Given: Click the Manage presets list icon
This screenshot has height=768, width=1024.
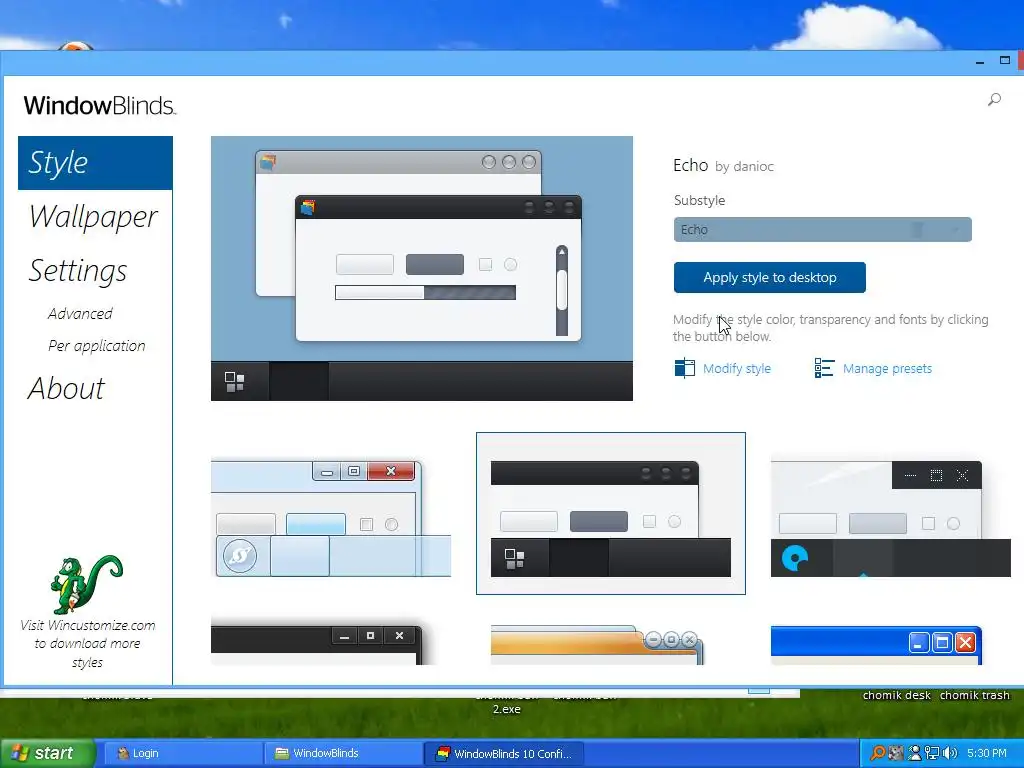Looking at the screenshot, I should [824, 368].
